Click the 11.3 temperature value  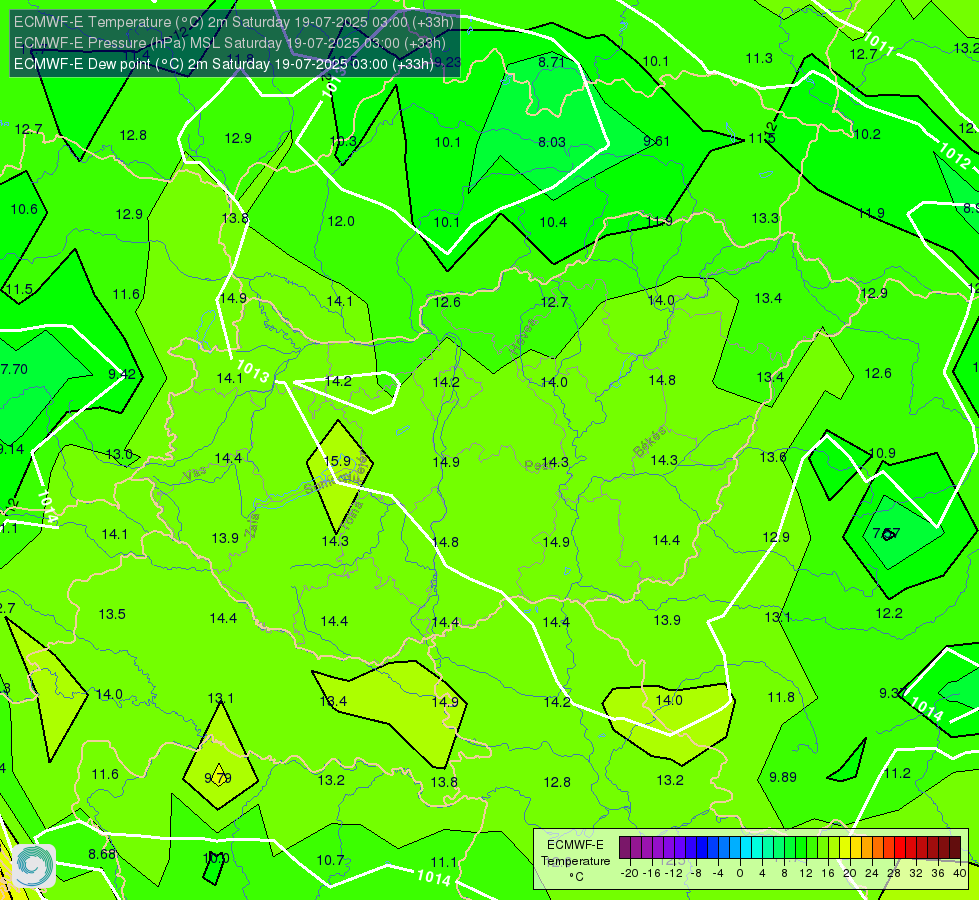pyautogui.click(x=759, y=58)
